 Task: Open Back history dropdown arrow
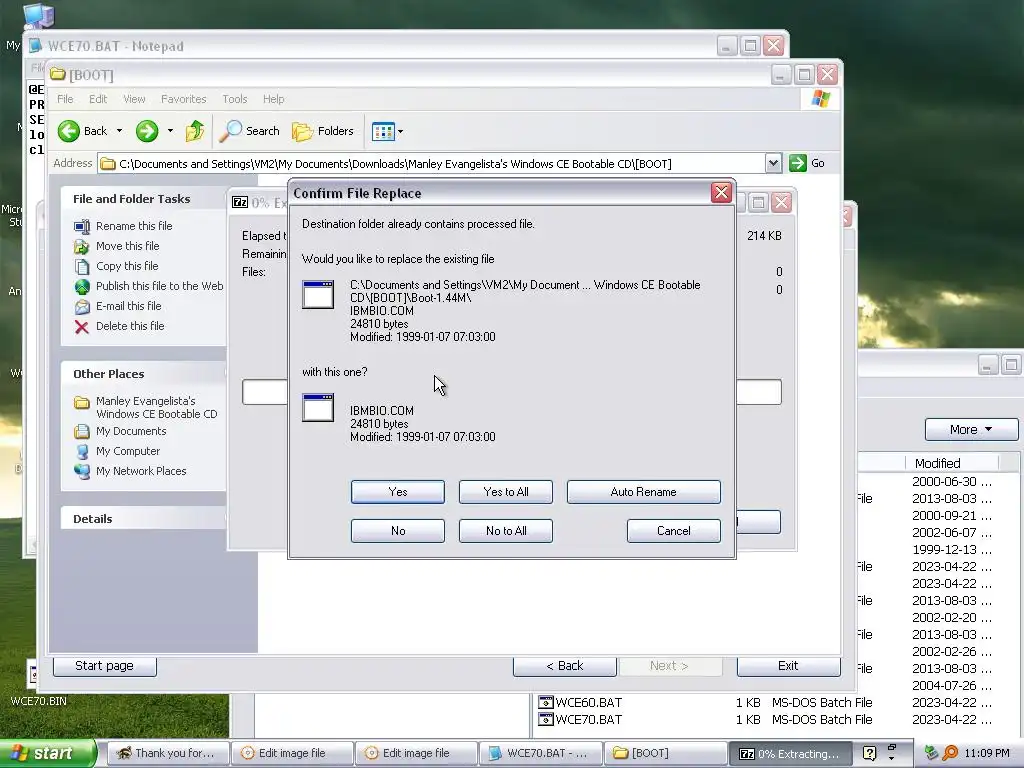click(120, 131)
